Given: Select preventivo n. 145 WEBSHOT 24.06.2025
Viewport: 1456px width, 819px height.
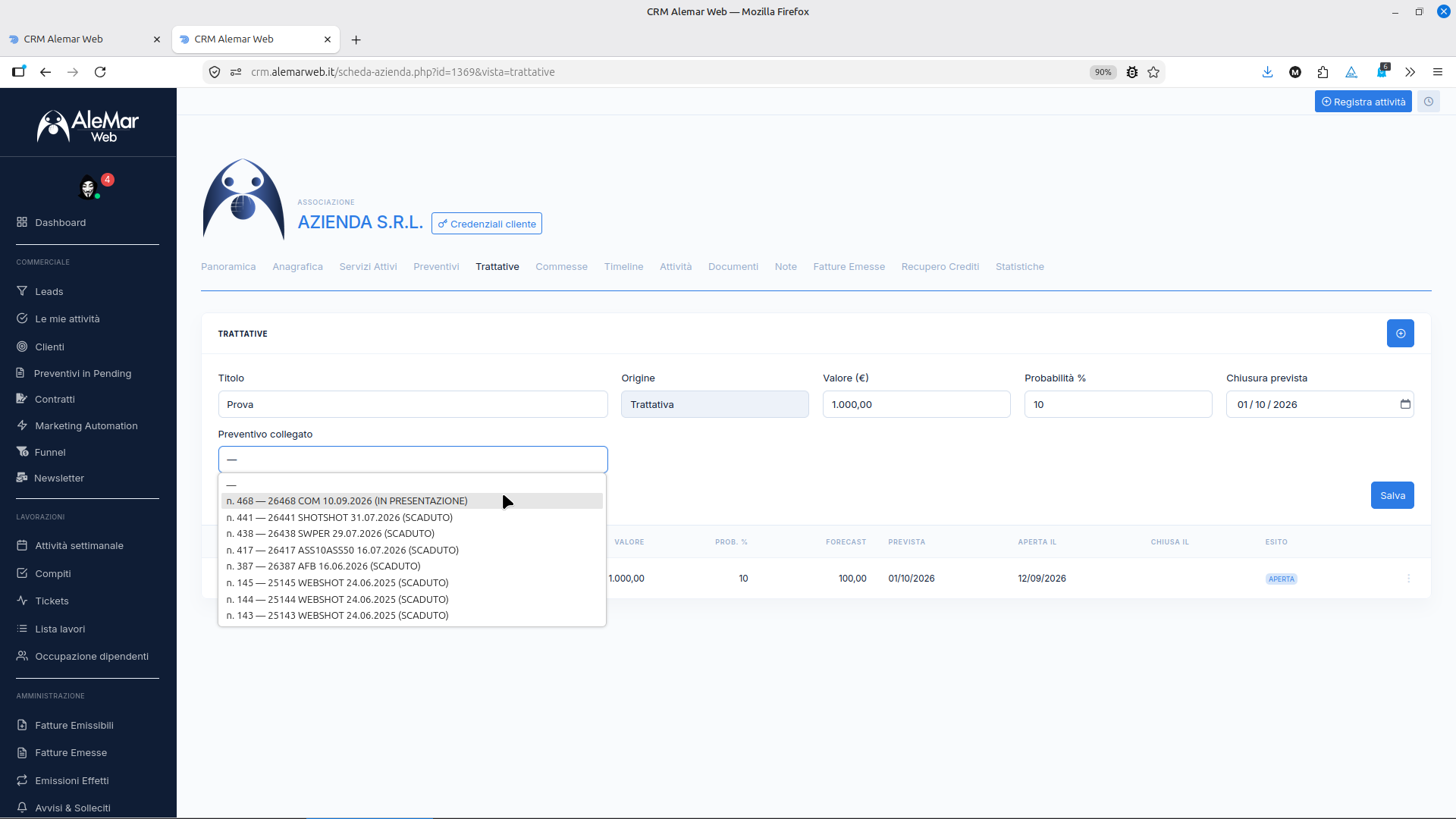Looking at the screenshot, I should pos(412,583).
